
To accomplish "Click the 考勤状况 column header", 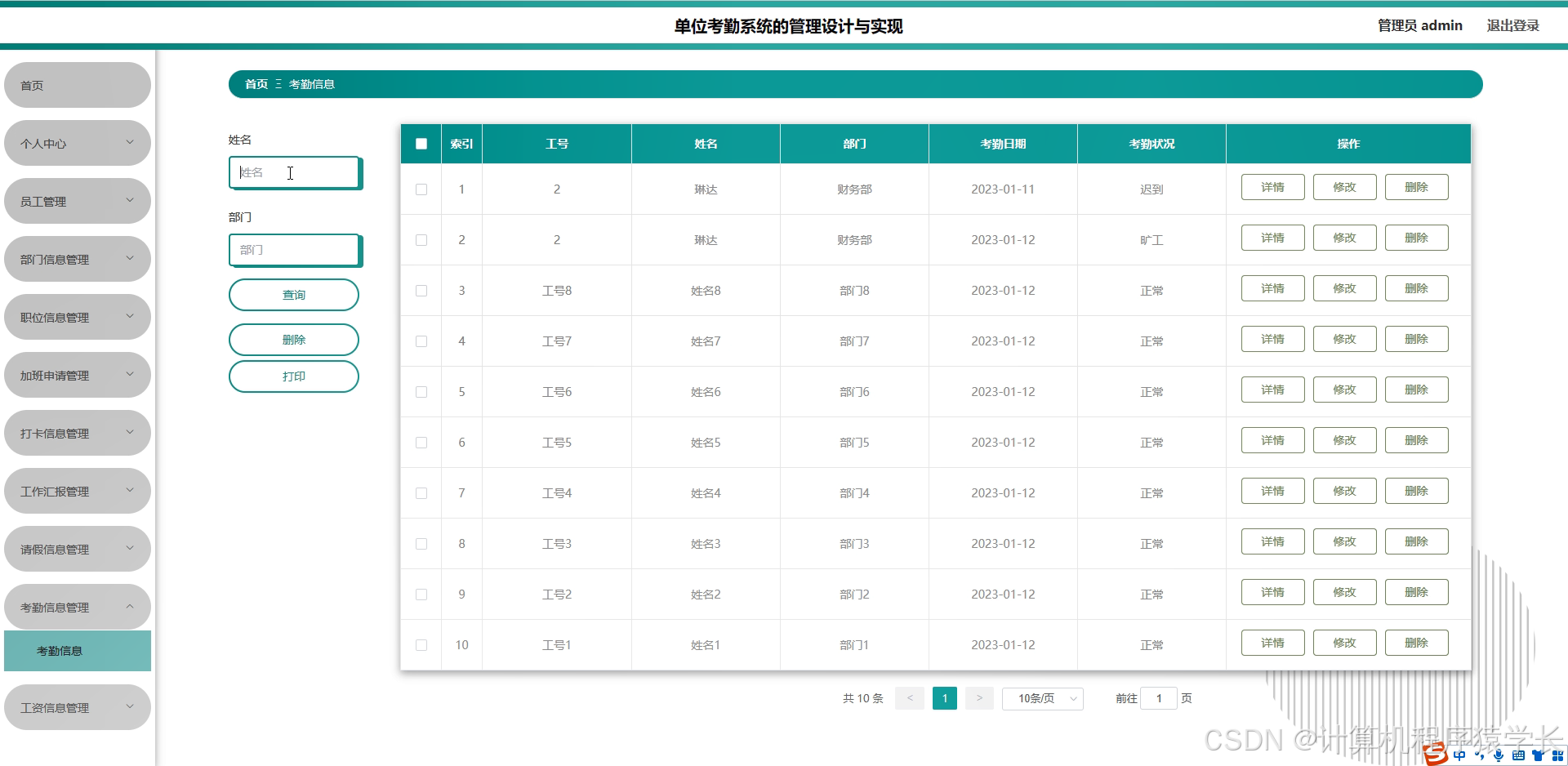I will 1151,144.
